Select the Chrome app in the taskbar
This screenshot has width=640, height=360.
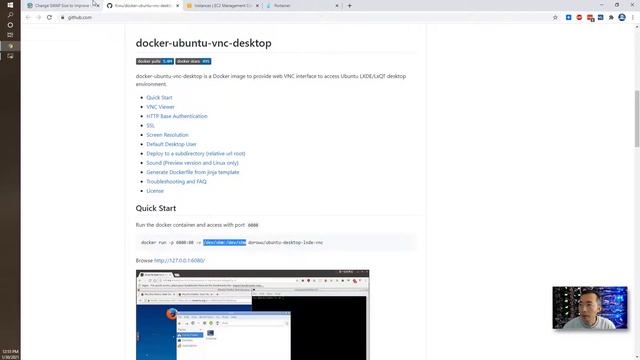click(11, 46)
